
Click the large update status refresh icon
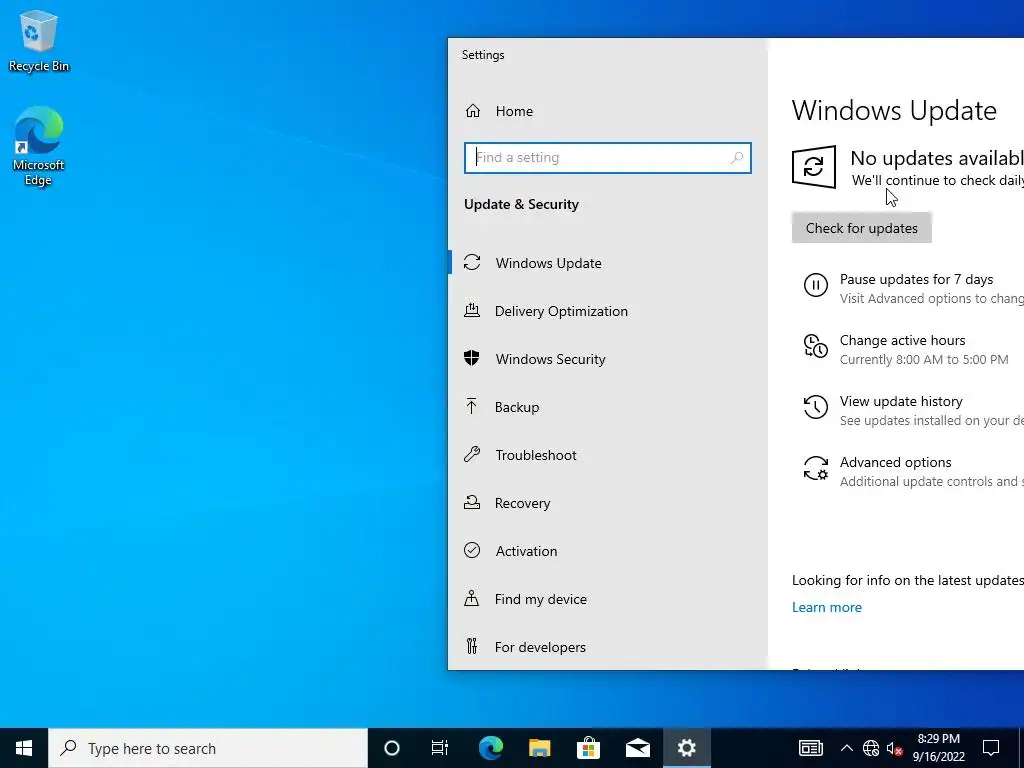814,167
